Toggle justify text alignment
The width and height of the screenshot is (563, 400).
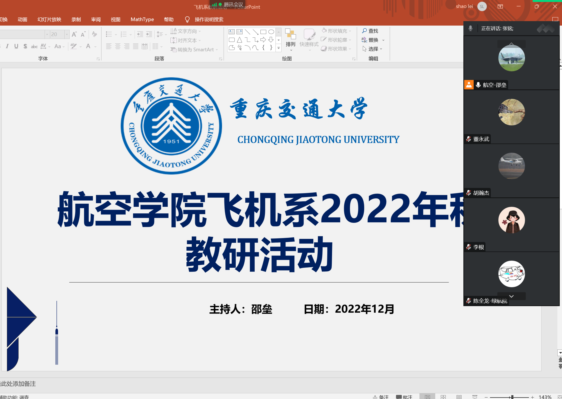pyautogui.click(x=136, y=46)
